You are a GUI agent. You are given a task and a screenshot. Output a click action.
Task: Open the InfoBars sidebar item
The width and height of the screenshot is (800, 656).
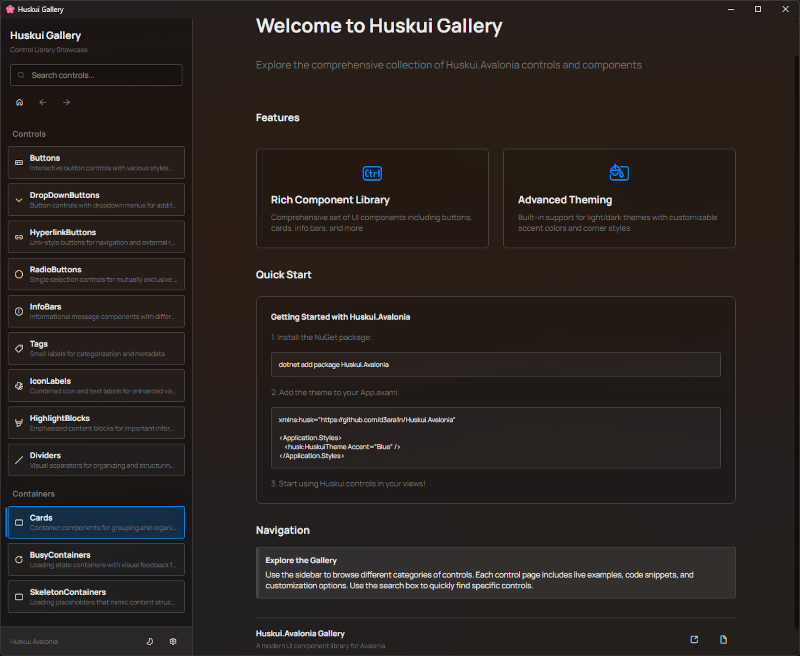96,311
